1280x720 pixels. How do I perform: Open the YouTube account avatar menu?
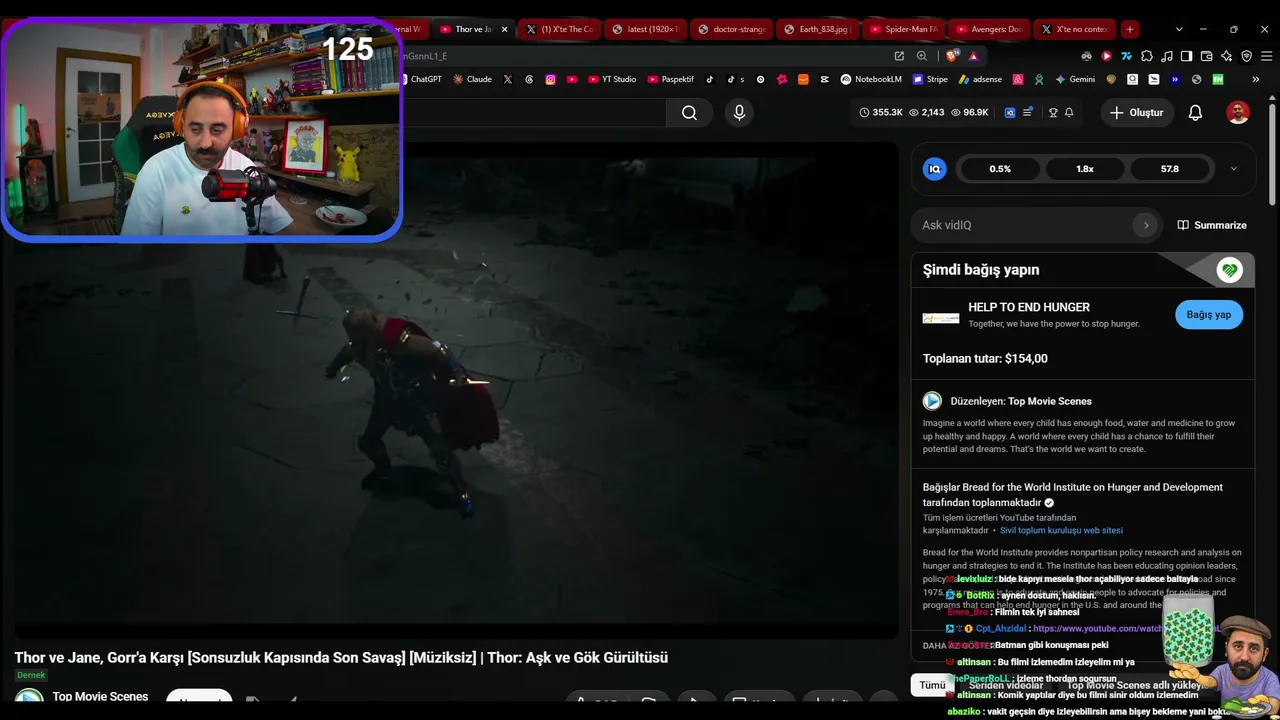click(1238, 113)
